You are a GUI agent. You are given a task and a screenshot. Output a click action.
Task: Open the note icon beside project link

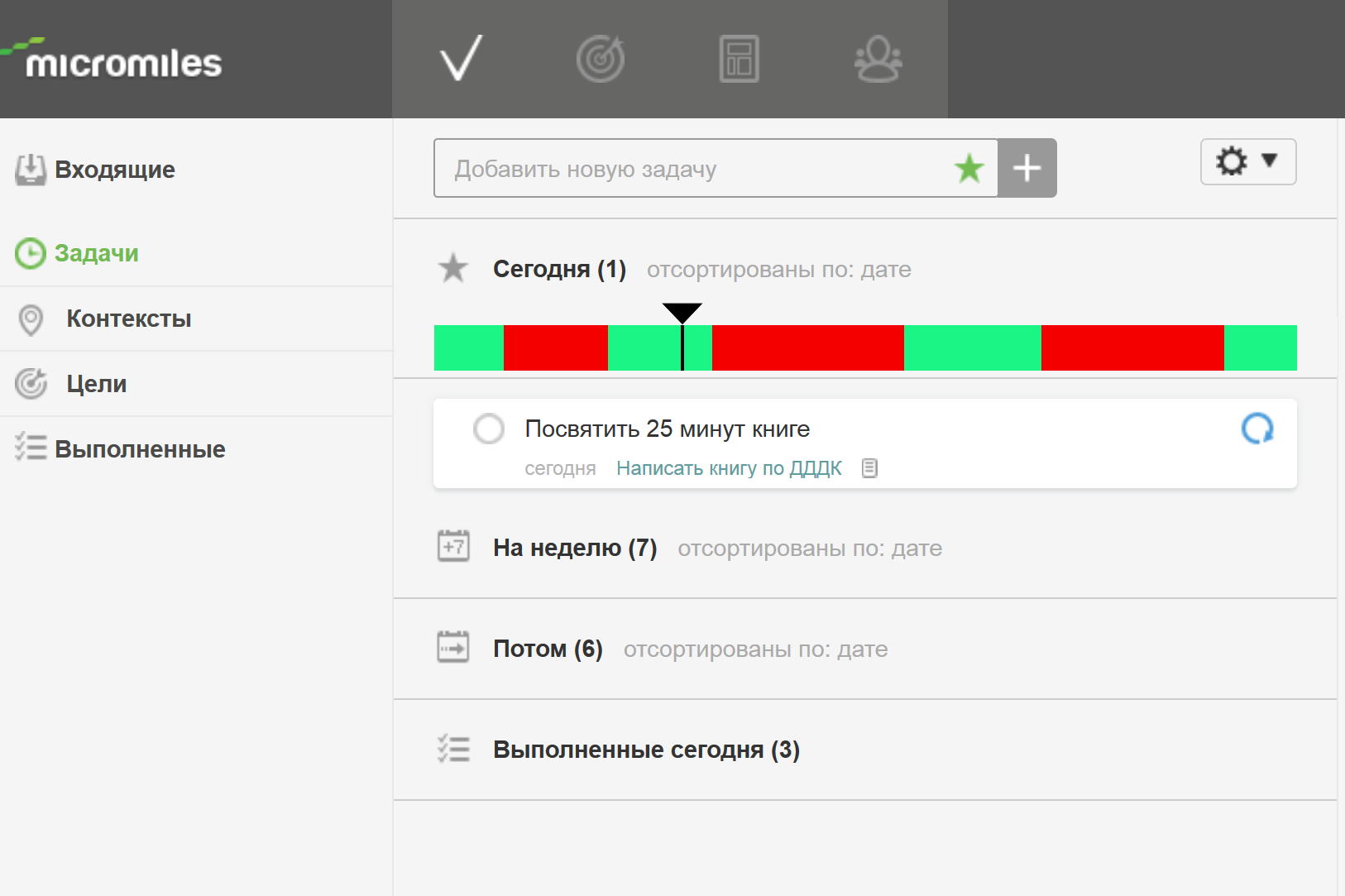point(869,468)
